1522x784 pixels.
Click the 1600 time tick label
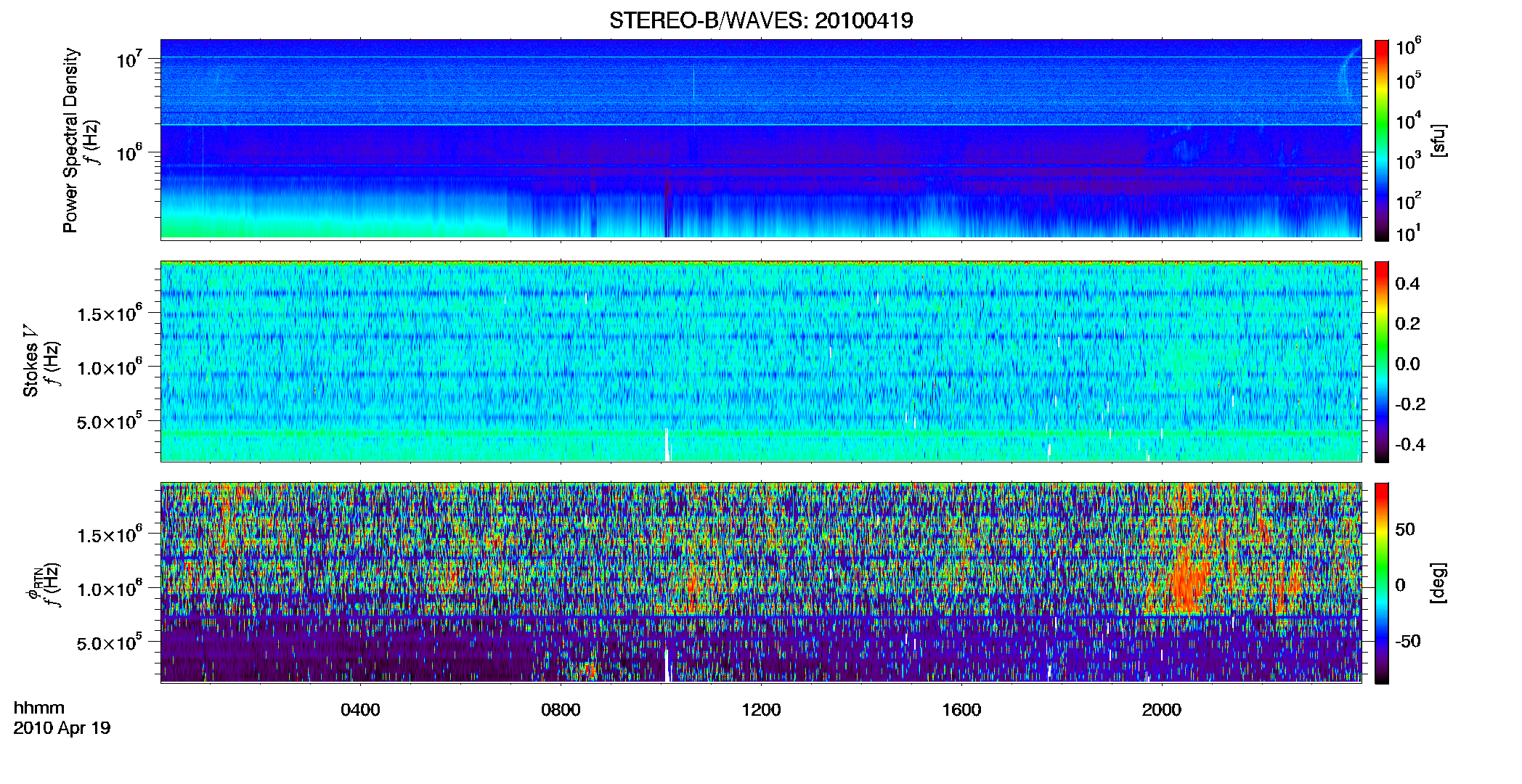pyautogui.click(x=961, y=710)
